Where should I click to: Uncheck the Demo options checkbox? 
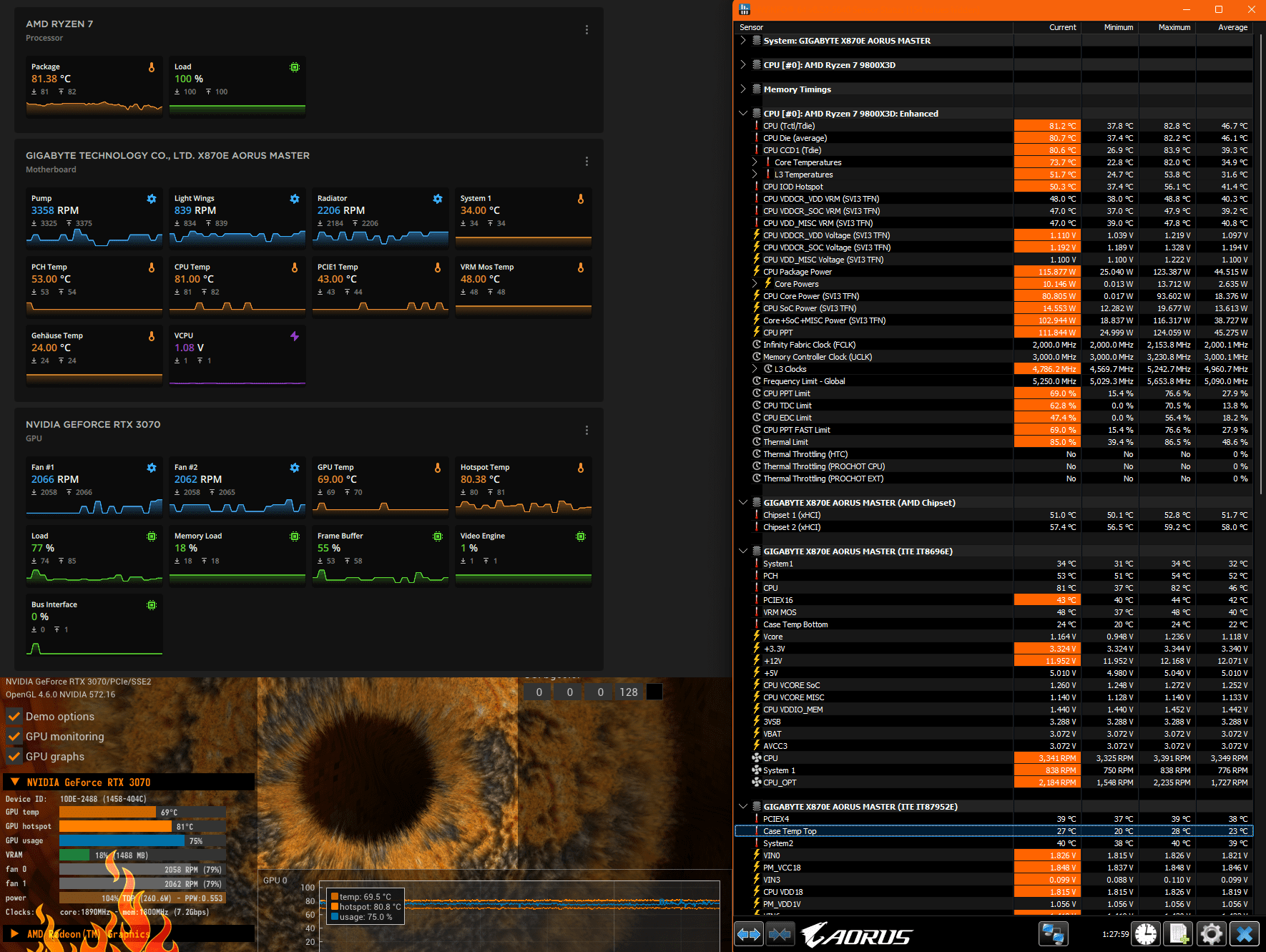click(14, 716)
